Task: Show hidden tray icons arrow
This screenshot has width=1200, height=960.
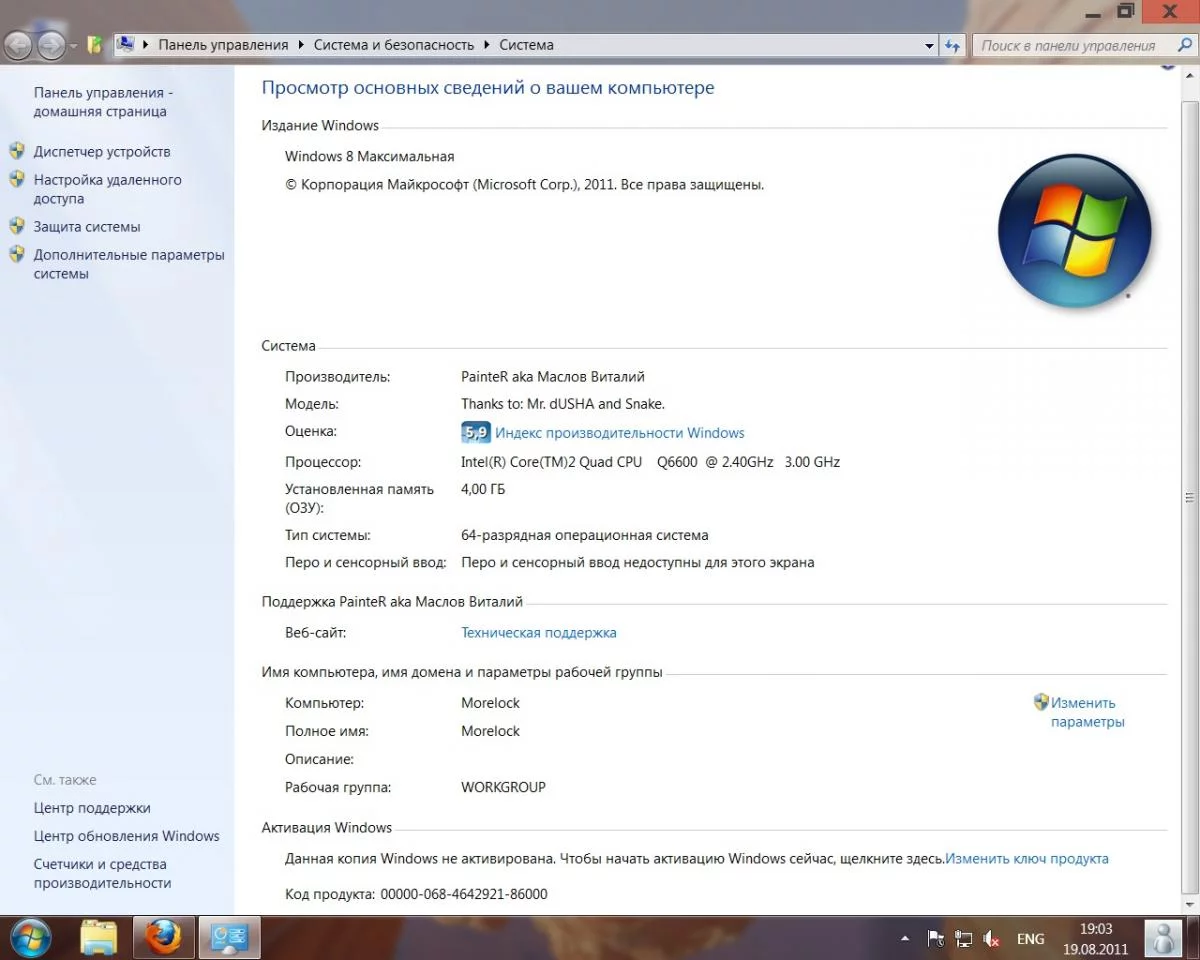Action: 906,939
